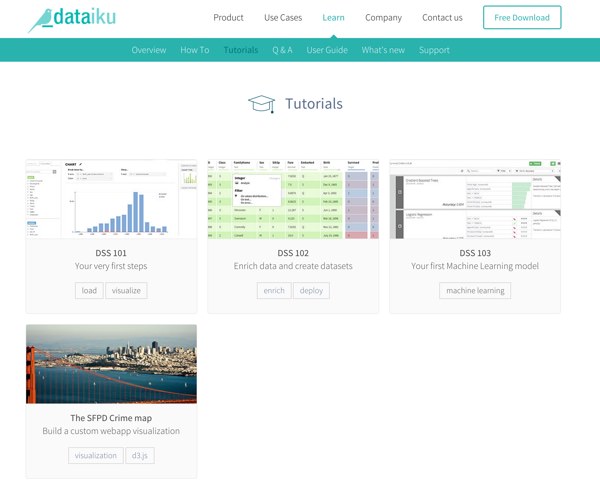
Task: Click 'Your very first steps' text
Action: tap(111, 266)
